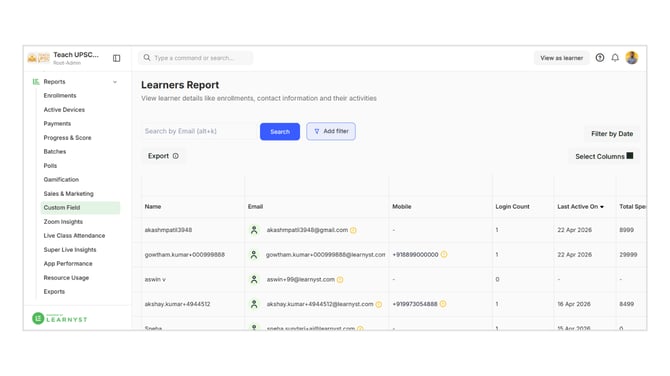Viewport: 670px width, 376px height.
Task: Open Resource Usage report
Action: point(66,278)
